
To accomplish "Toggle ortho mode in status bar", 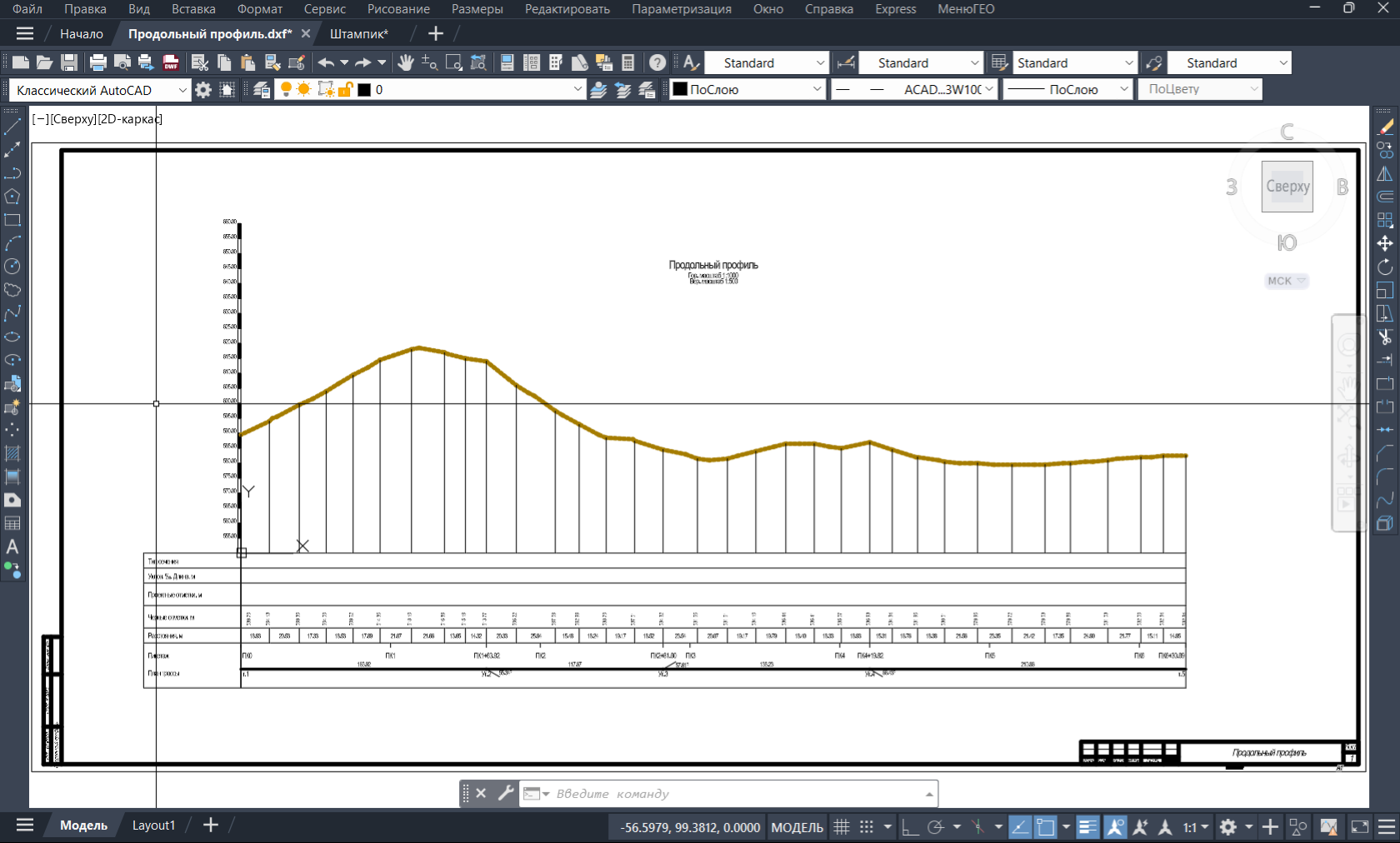I will (x=910, y=827).
